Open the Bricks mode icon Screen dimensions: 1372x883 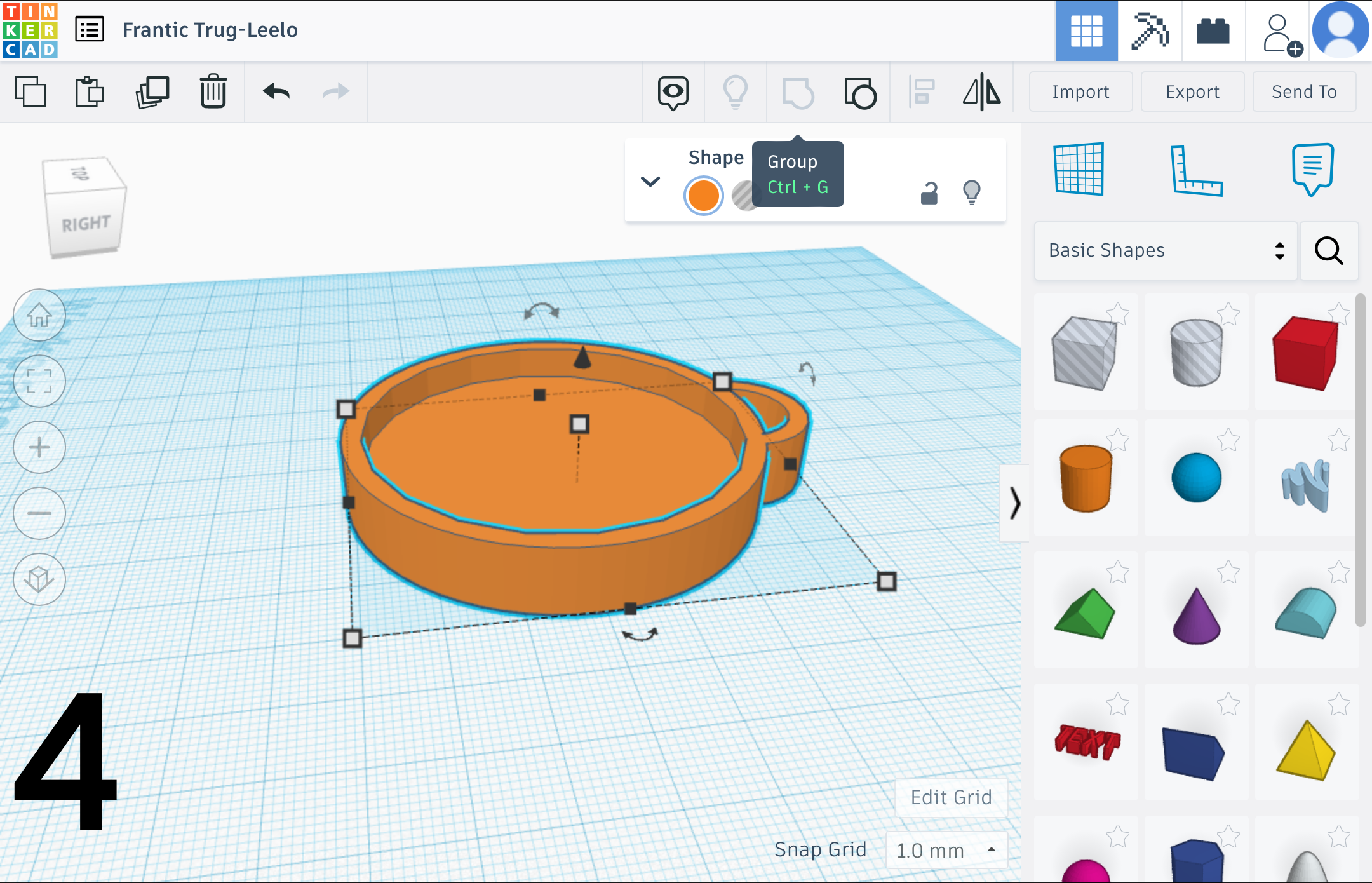1213,30
